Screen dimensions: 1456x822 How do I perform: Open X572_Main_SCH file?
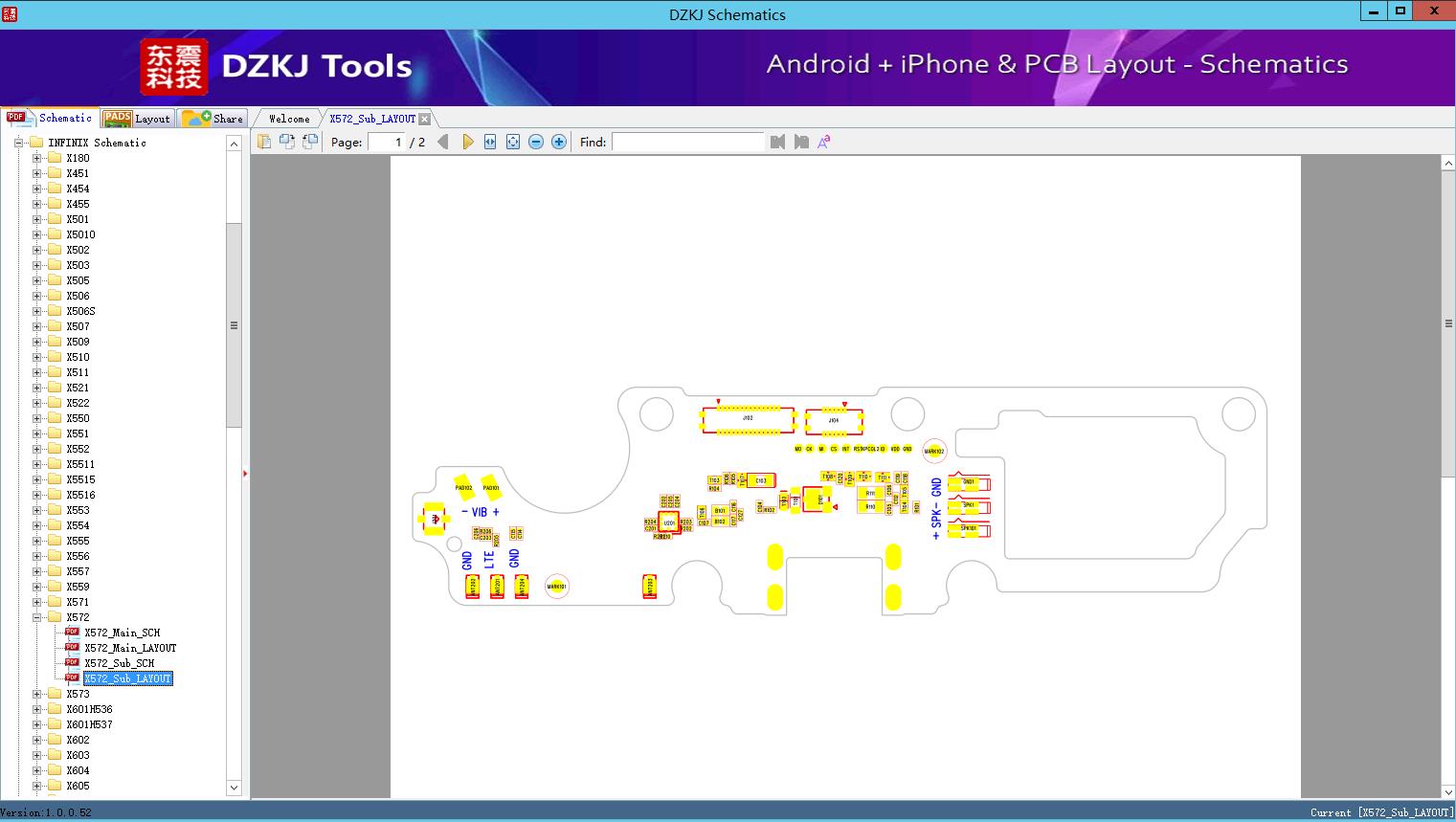[x=122, y=633]
